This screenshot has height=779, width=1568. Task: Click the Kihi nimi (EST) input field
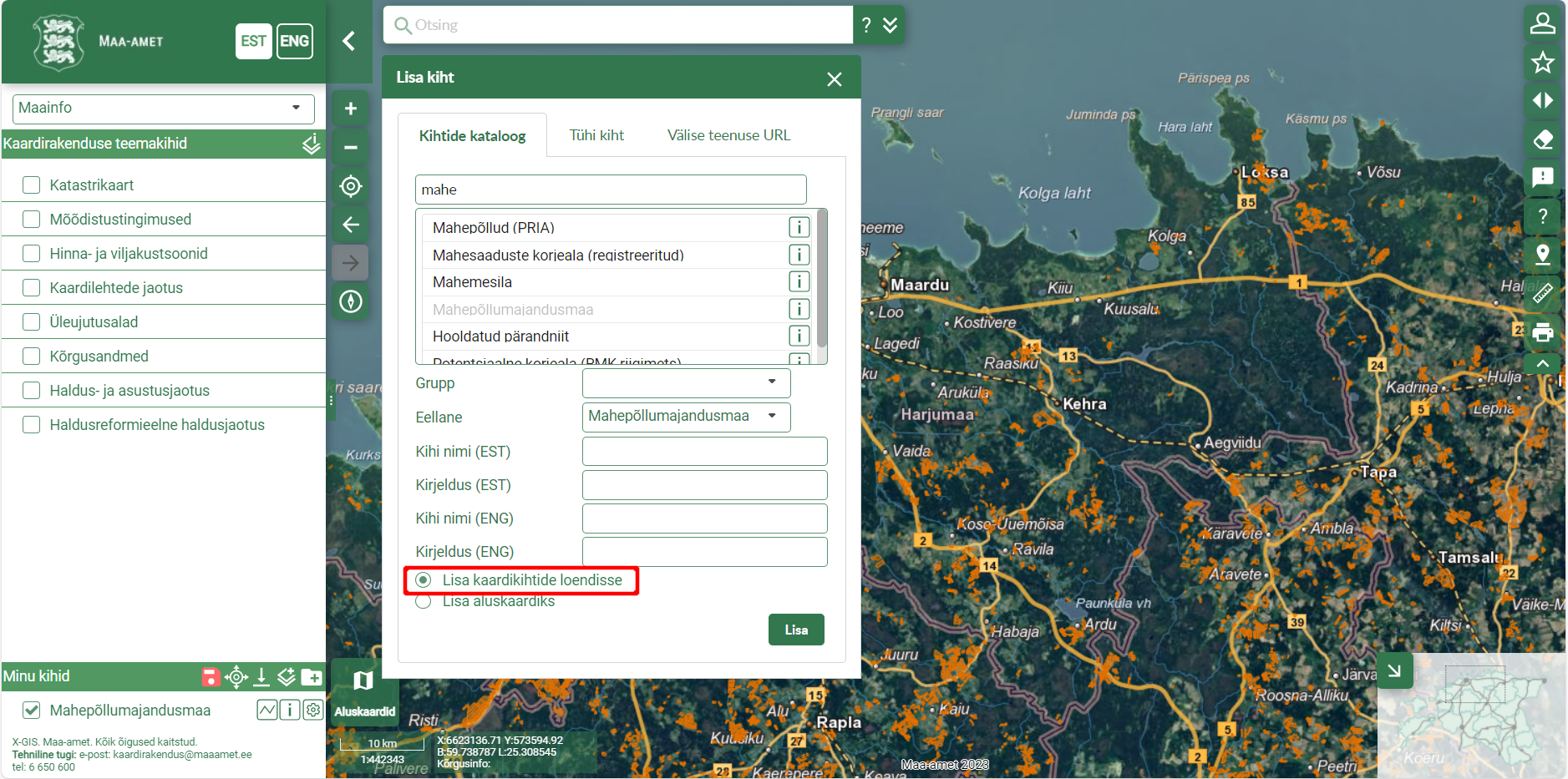pyautogui.click(x=704, y=452)
